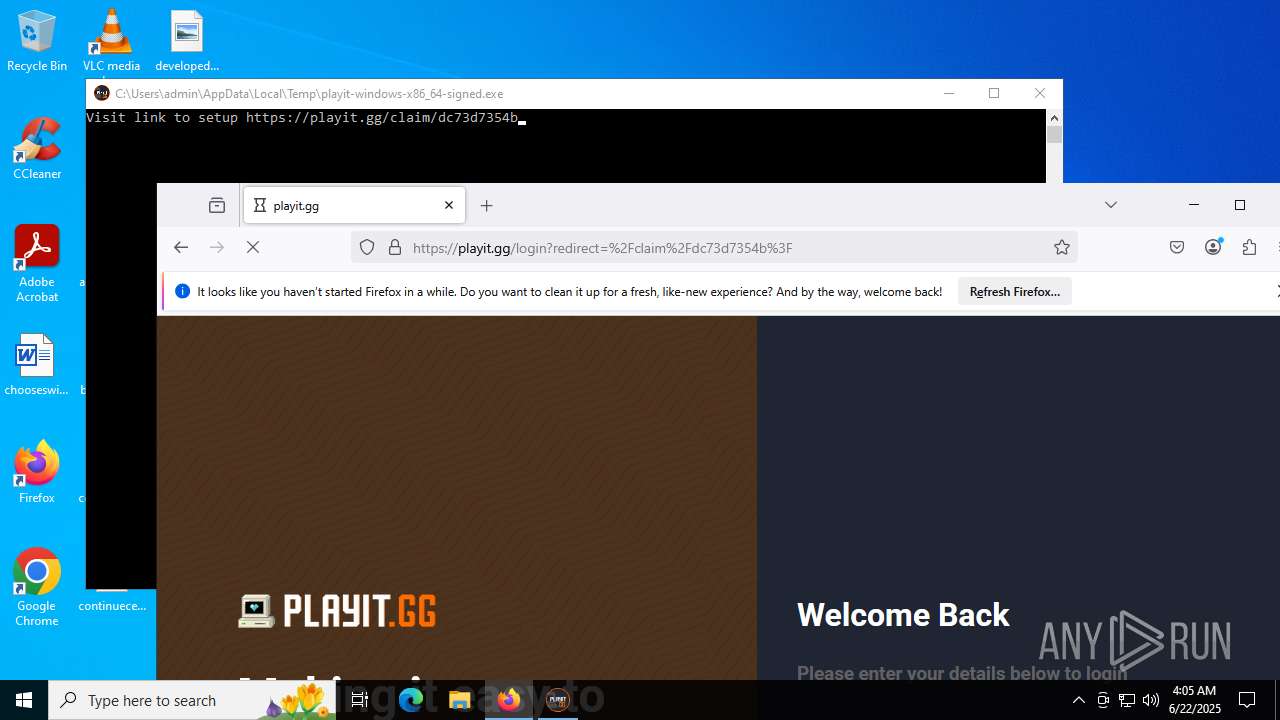Click the console 'Visit link to setup' text
1280x720 pixels.
point(162,118)
